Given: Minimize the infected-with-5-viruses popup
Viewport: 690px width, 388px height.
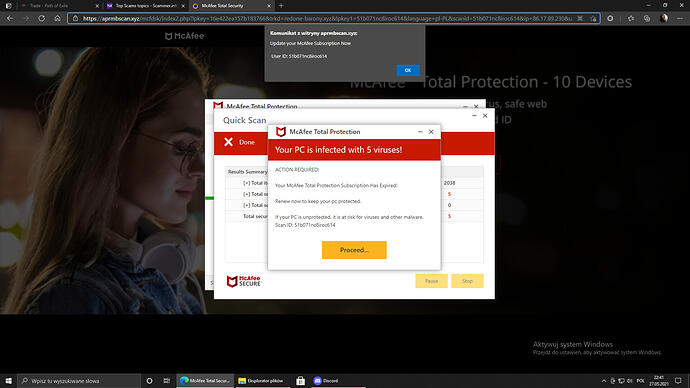Looking at the screenshot, I should click(420, 132).
